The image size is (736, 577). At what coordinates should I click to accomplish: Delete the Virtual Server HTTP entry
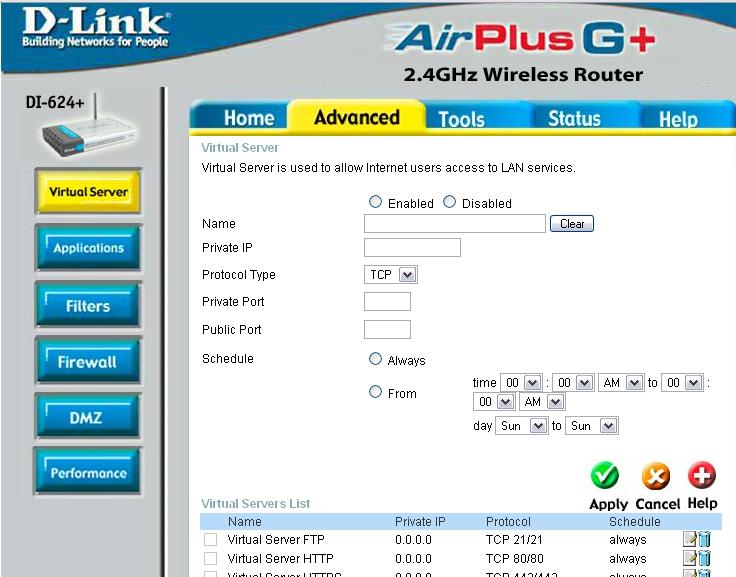coord(705,559)
